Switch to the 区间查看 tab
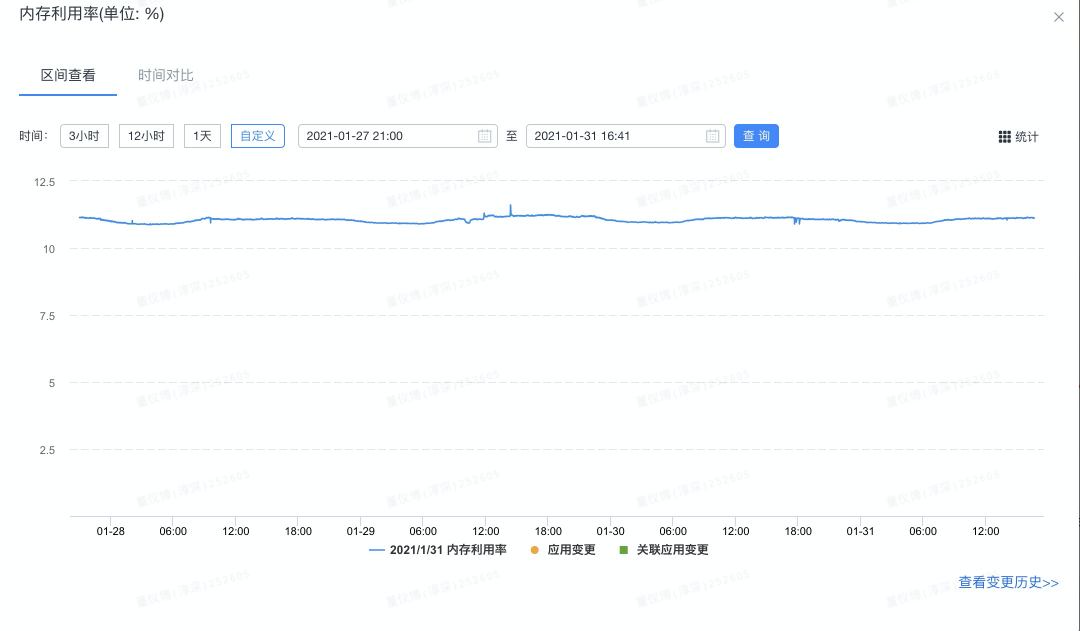The image size is (1080, 631). click(x=68, y=76)
